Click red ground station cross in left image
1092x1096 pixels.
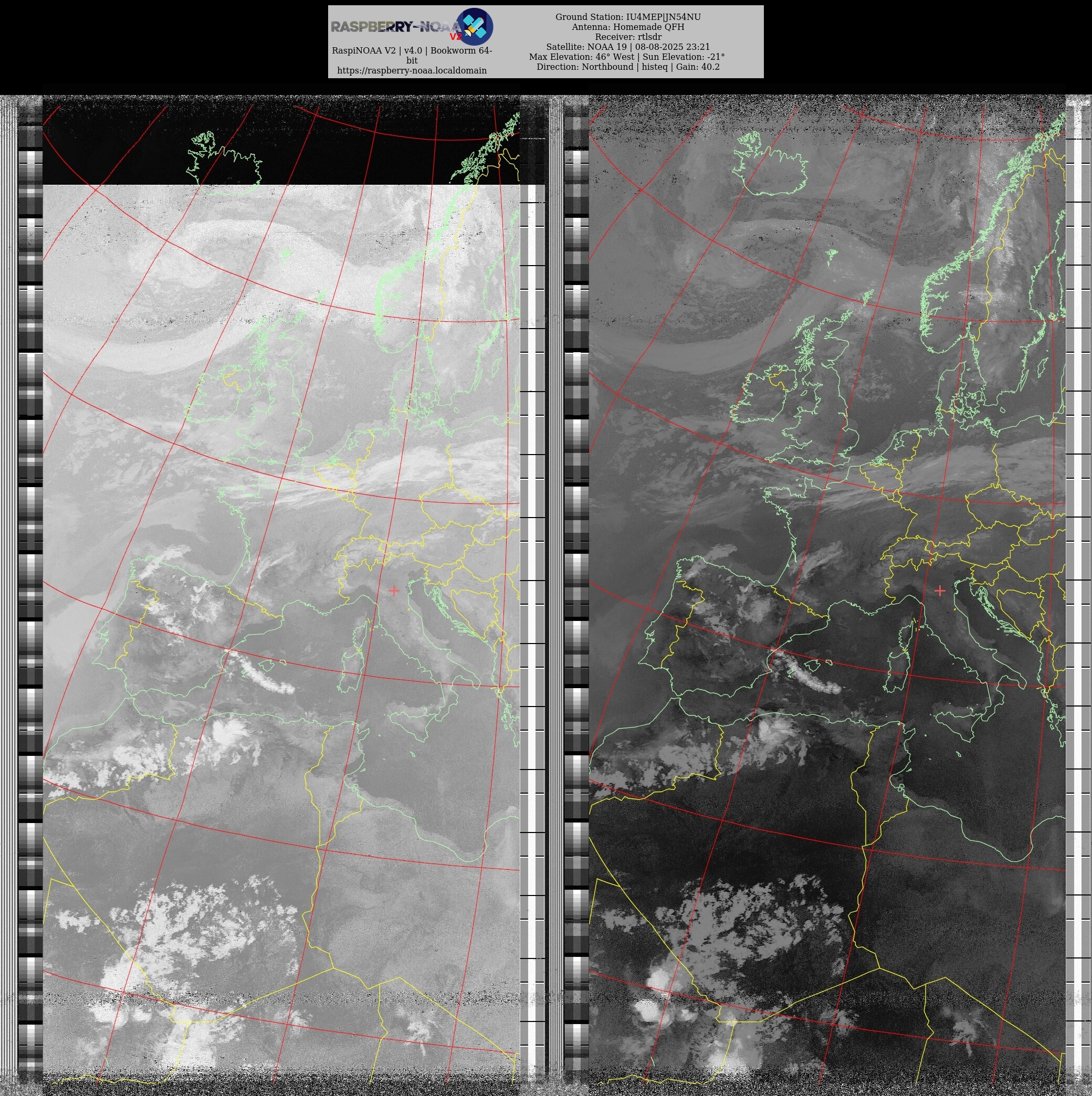[394, 591]
